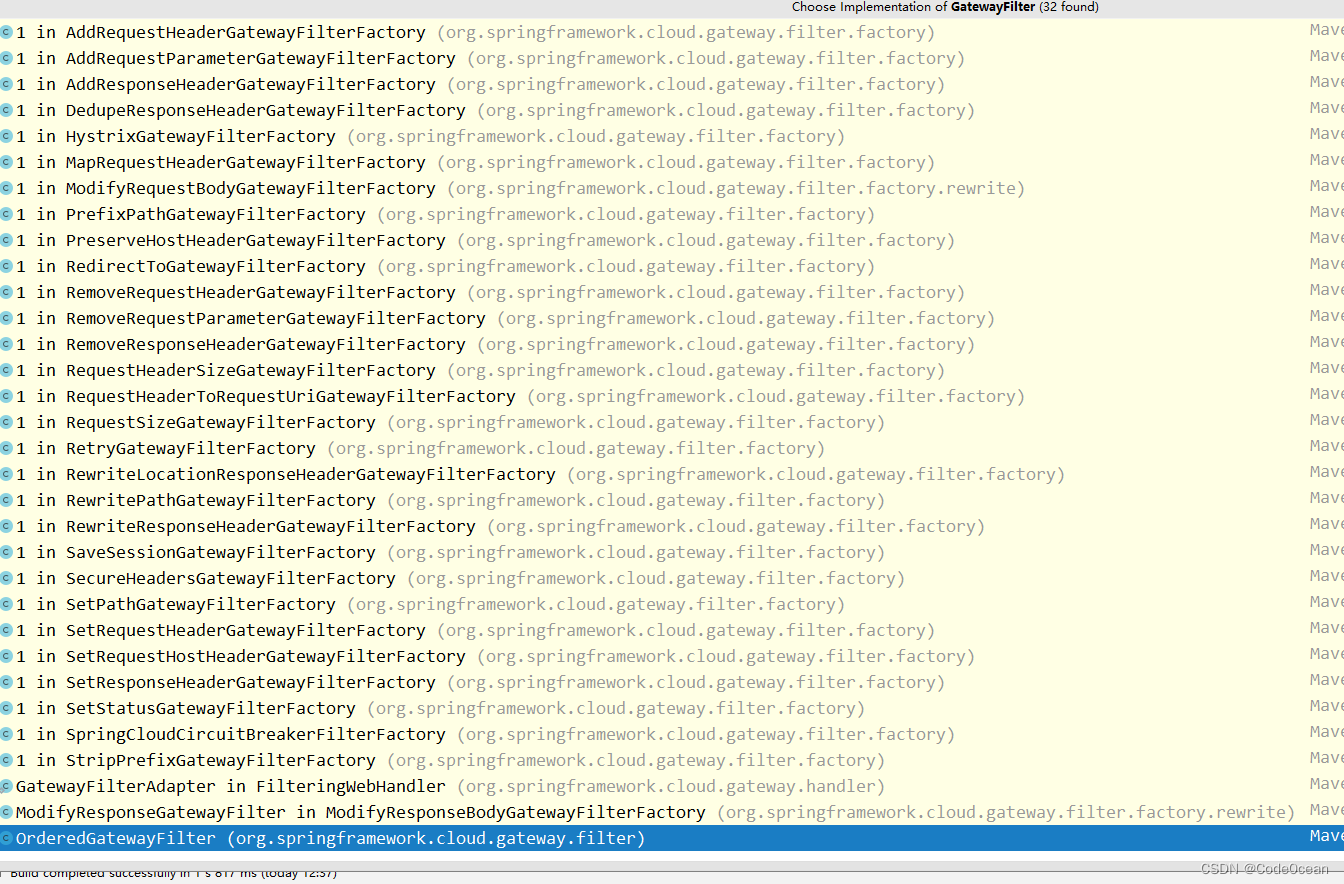Open RedirectToGatewayFilterFactory implementation

pos(672,266)
